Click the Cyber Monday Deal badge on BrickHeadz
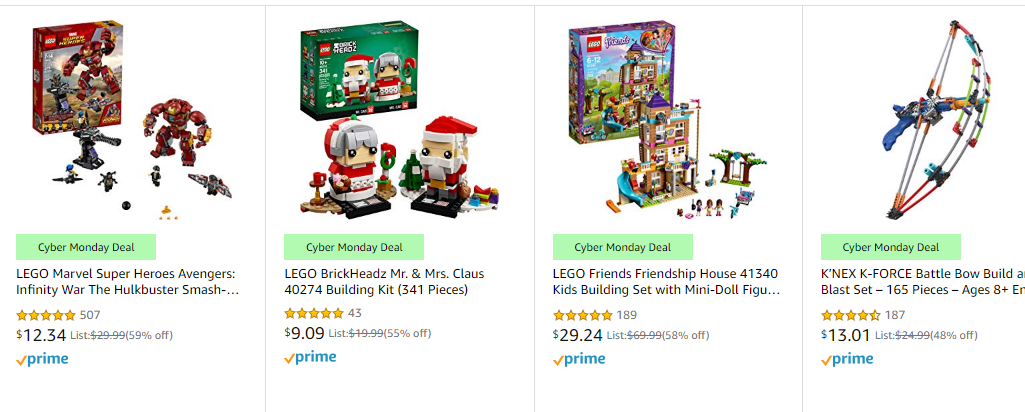The height and width of the screenshot is (412, 1025). [354, 247]
